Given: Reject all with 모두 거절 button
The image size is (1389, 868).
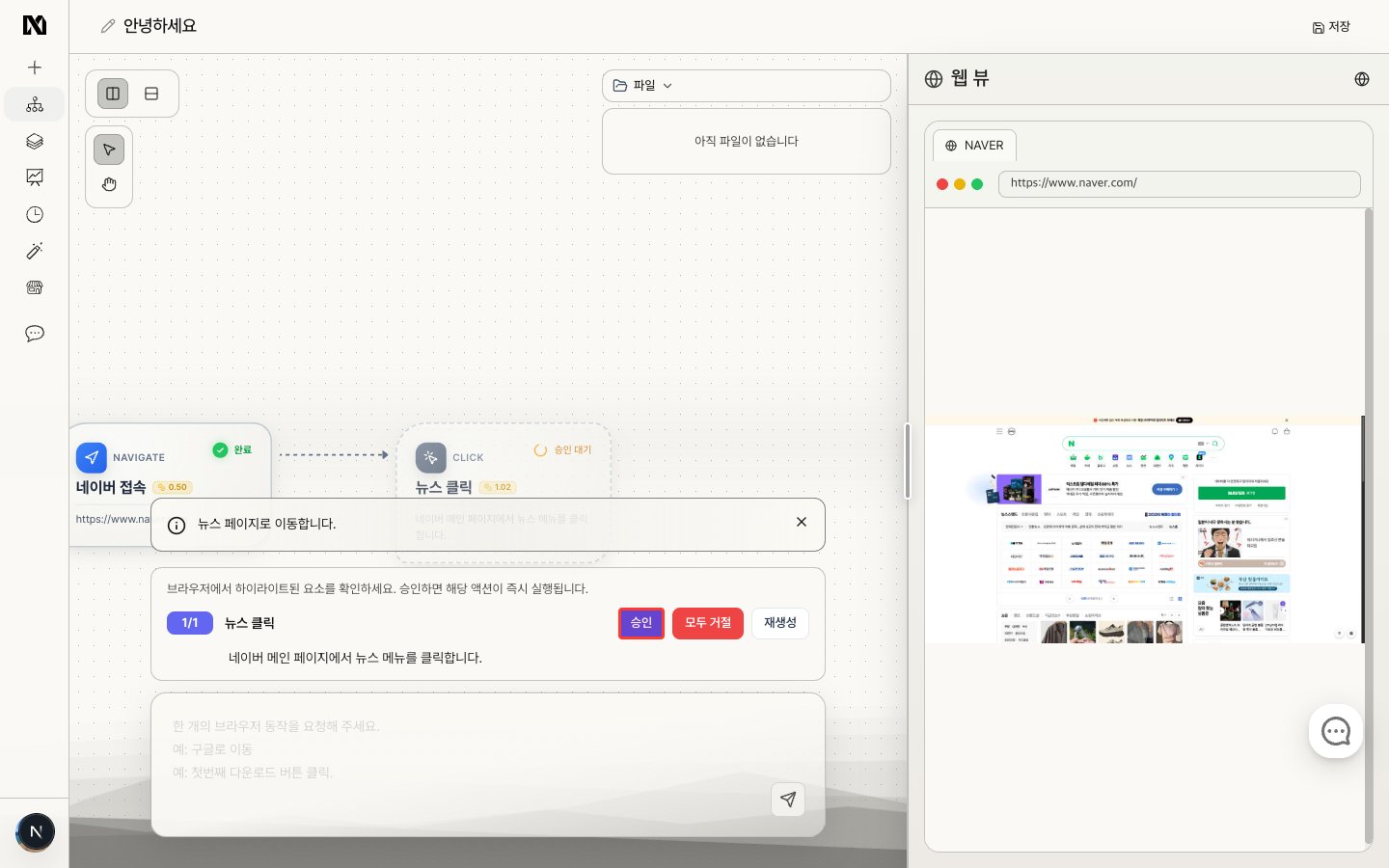Looking at the screenshot, I should point(708,623).
